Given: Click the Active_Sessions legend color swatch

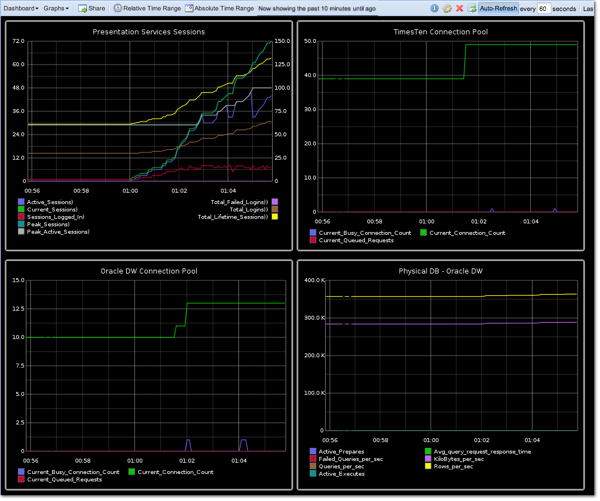Looking at the screenshot, I should 22,200.
